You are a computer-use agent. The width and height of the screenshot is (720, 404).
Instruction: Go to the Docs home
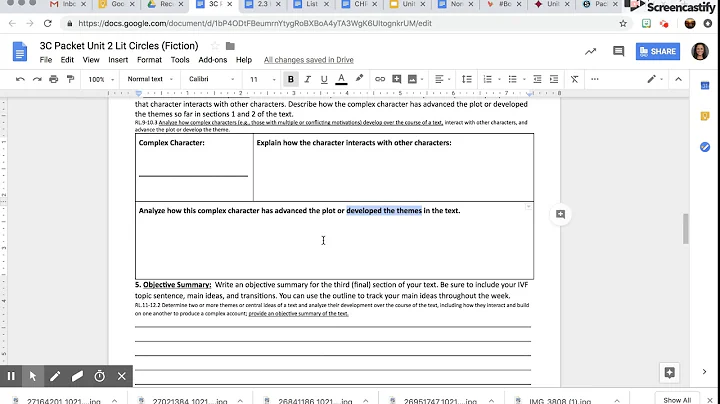click(20, 51)
